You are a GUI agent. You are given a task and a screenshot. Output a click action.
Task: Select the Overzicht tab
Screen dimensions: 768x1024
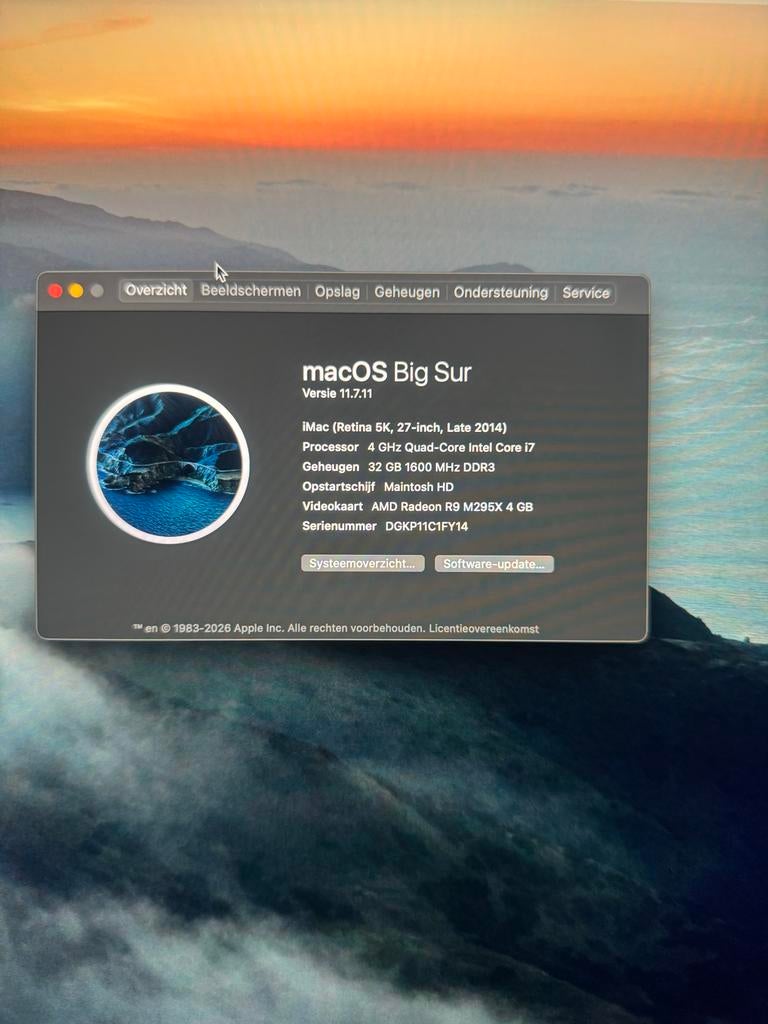point(156,290)
